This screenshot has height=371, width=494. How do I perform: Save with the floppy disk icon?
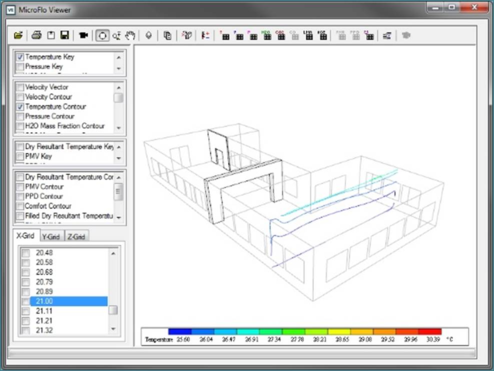tap(64, 35)
